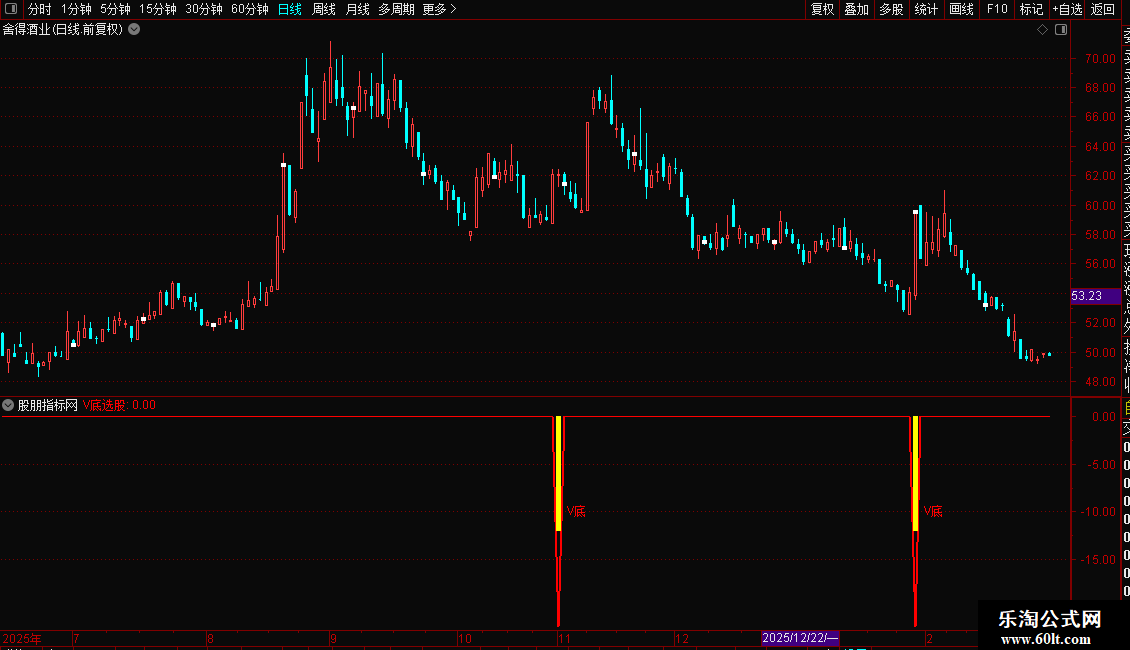The image size is (1130, 650).
Task: Add stock via +自选 button
Action: pos(1068,9)
